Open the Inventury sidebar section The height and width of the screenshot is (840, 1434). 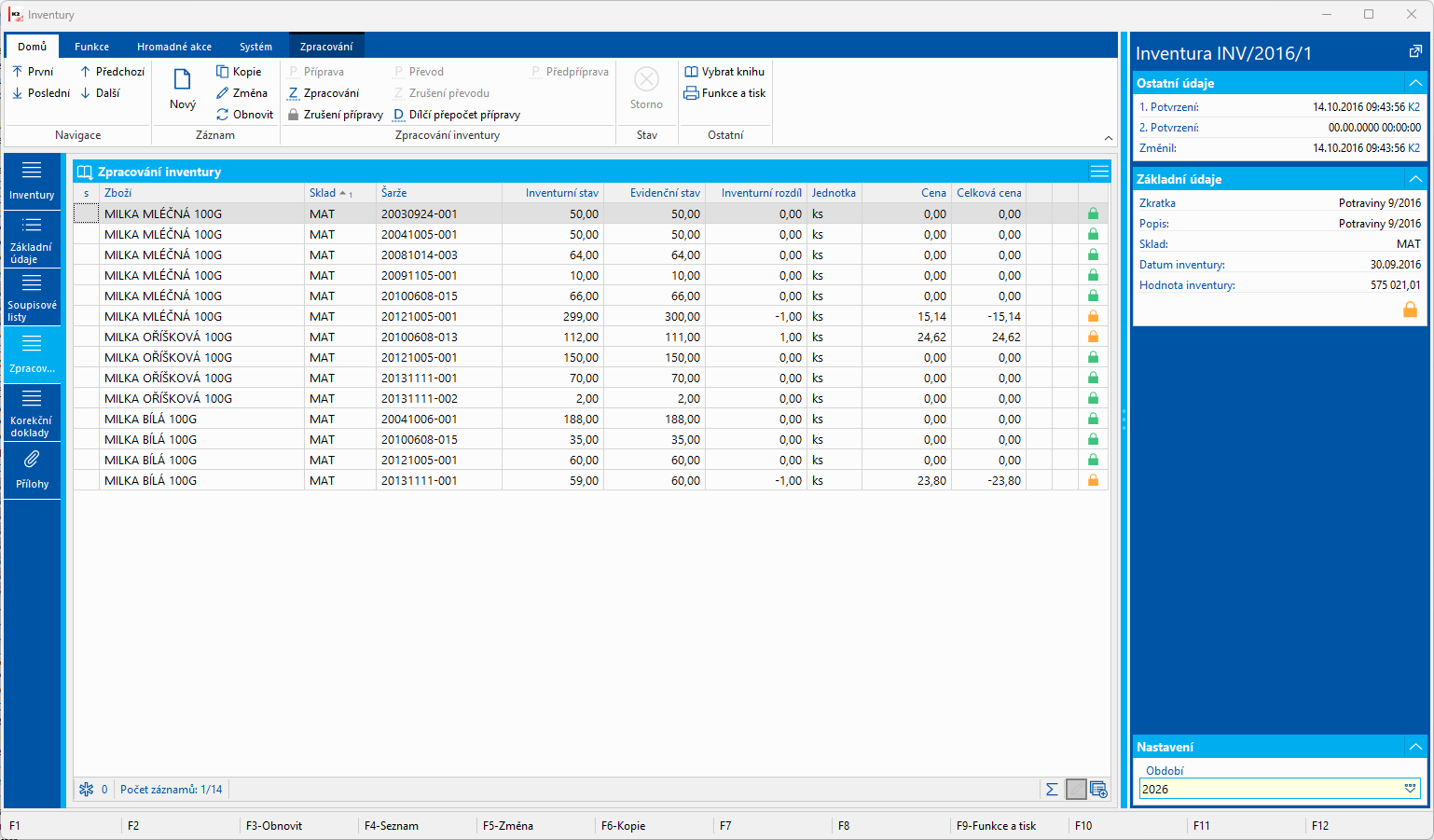32,181
